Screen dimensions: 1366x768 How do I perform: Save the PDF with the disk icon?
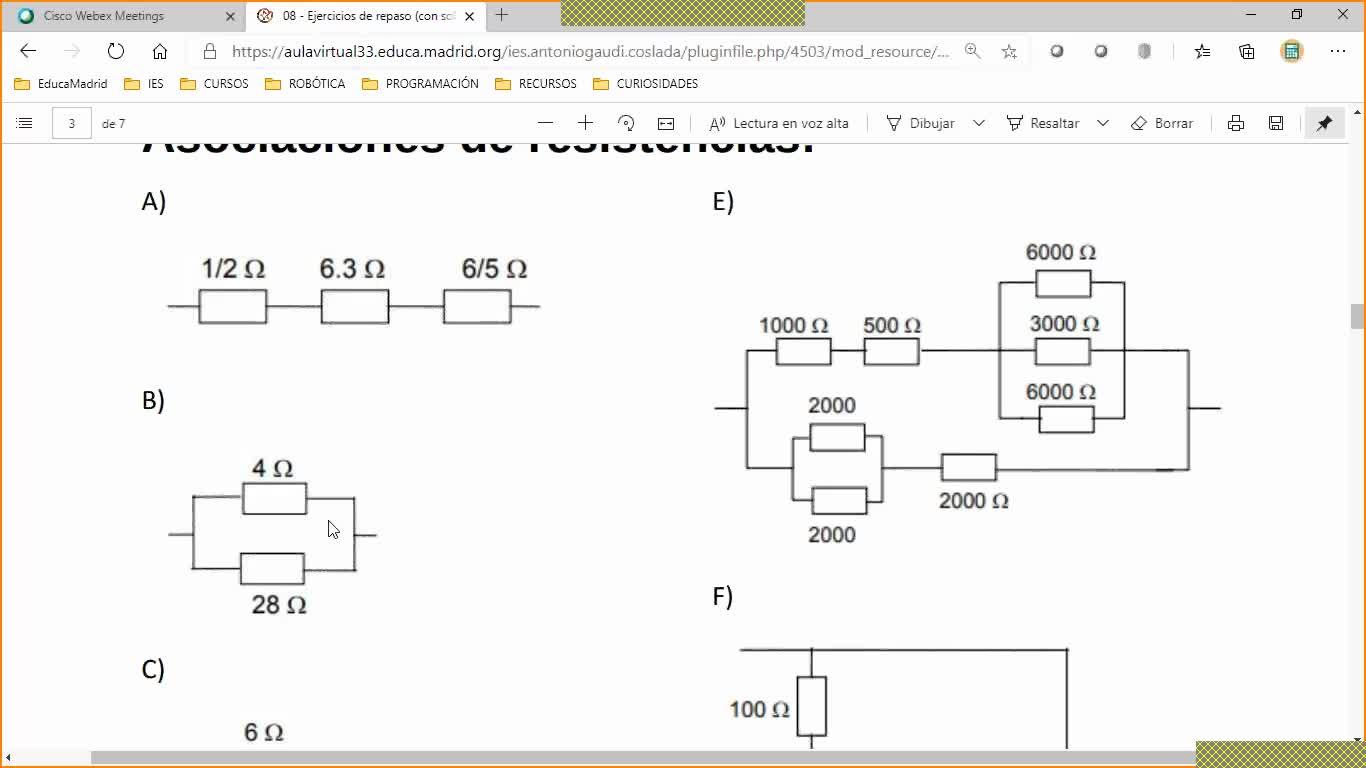[1276, 123]
